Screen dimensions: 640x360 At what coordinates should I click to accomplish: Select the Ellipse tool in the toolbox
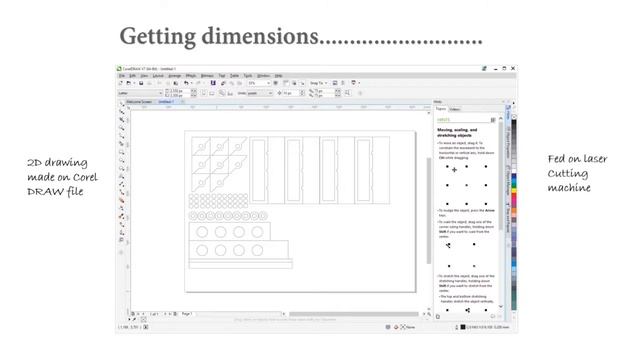coord(122,160)
